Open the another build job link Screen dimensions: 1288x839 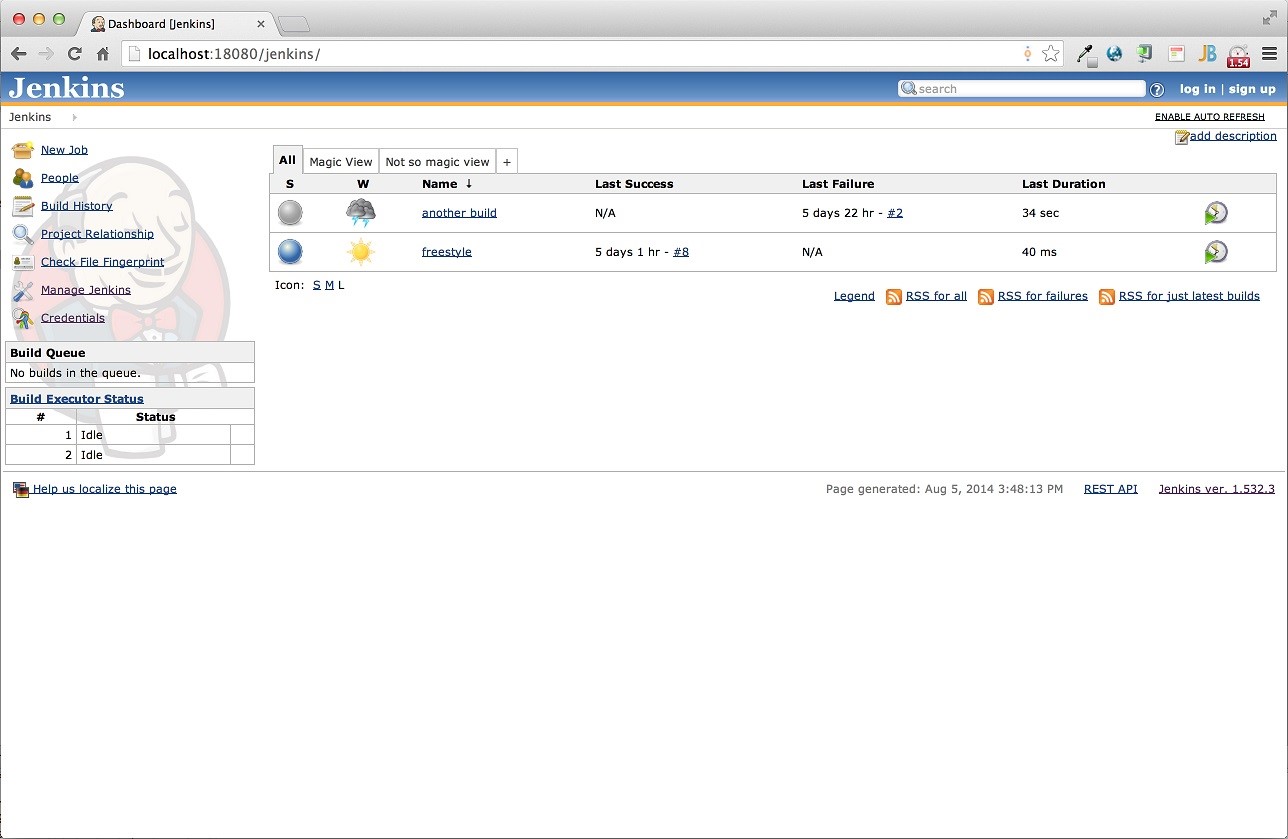point(459,213)
